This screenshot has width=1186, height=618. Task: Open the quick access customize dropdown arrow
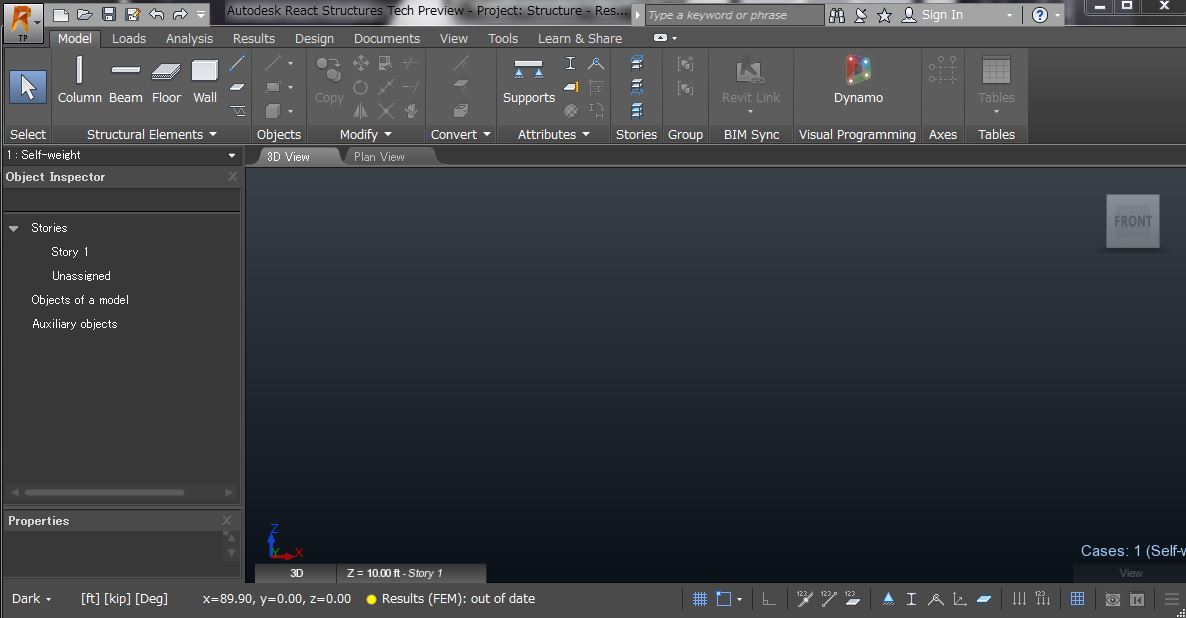201,14
